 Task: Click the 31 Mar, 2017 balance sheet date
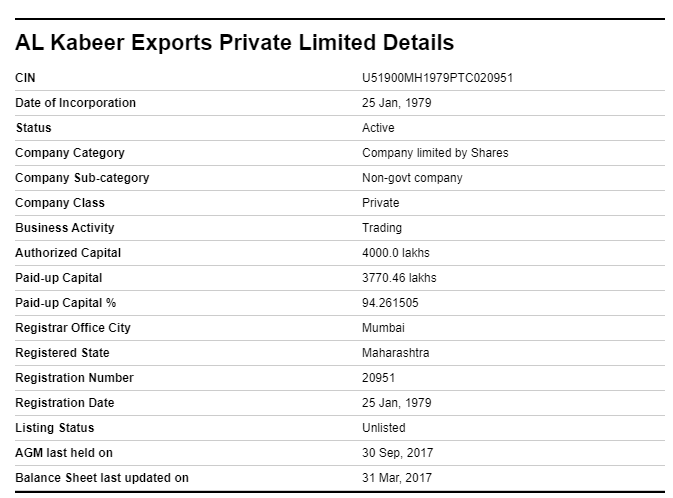point(397,477)
